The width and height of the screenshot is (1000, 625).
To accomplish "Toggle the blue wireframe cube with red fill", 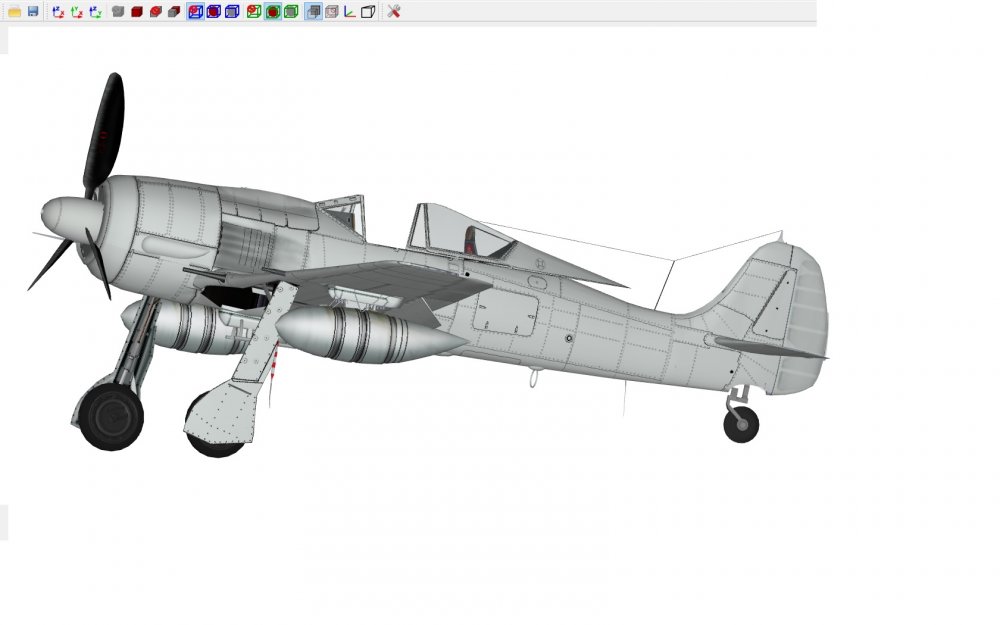I will [x=214, y=11].
